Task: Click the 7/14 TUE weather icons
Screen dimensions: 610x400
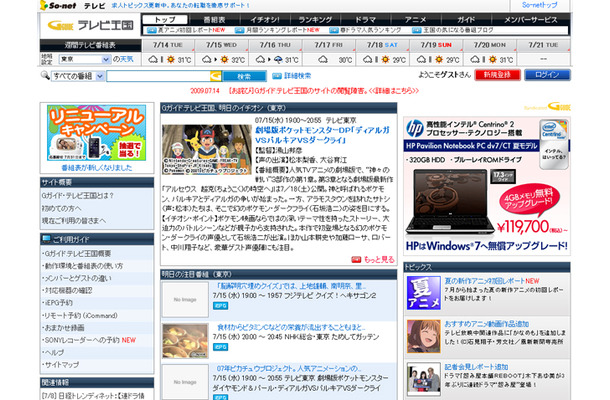Action: [162, 60]
